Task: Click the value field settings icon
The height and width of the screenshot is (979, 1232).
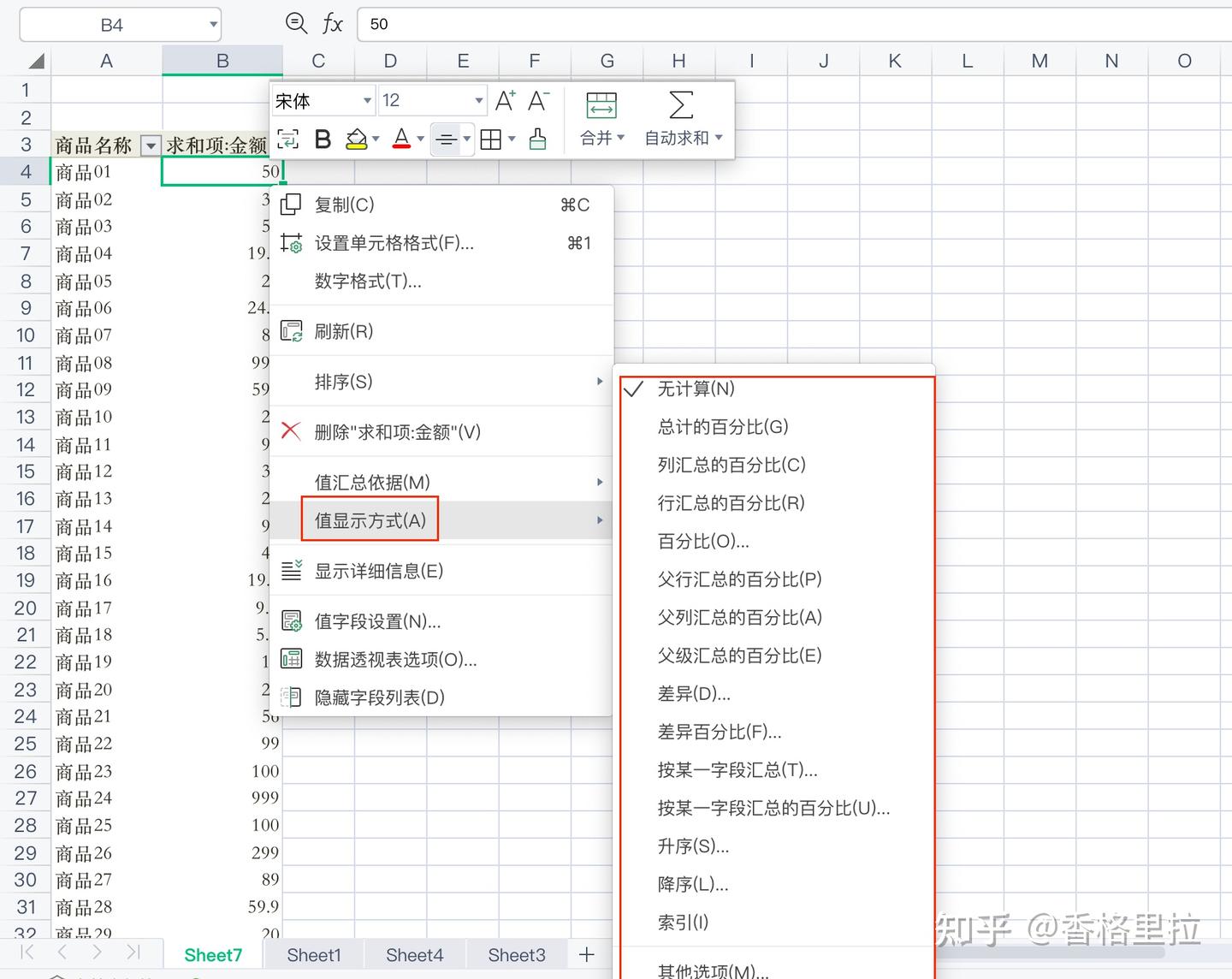Action: coord(291,620)
